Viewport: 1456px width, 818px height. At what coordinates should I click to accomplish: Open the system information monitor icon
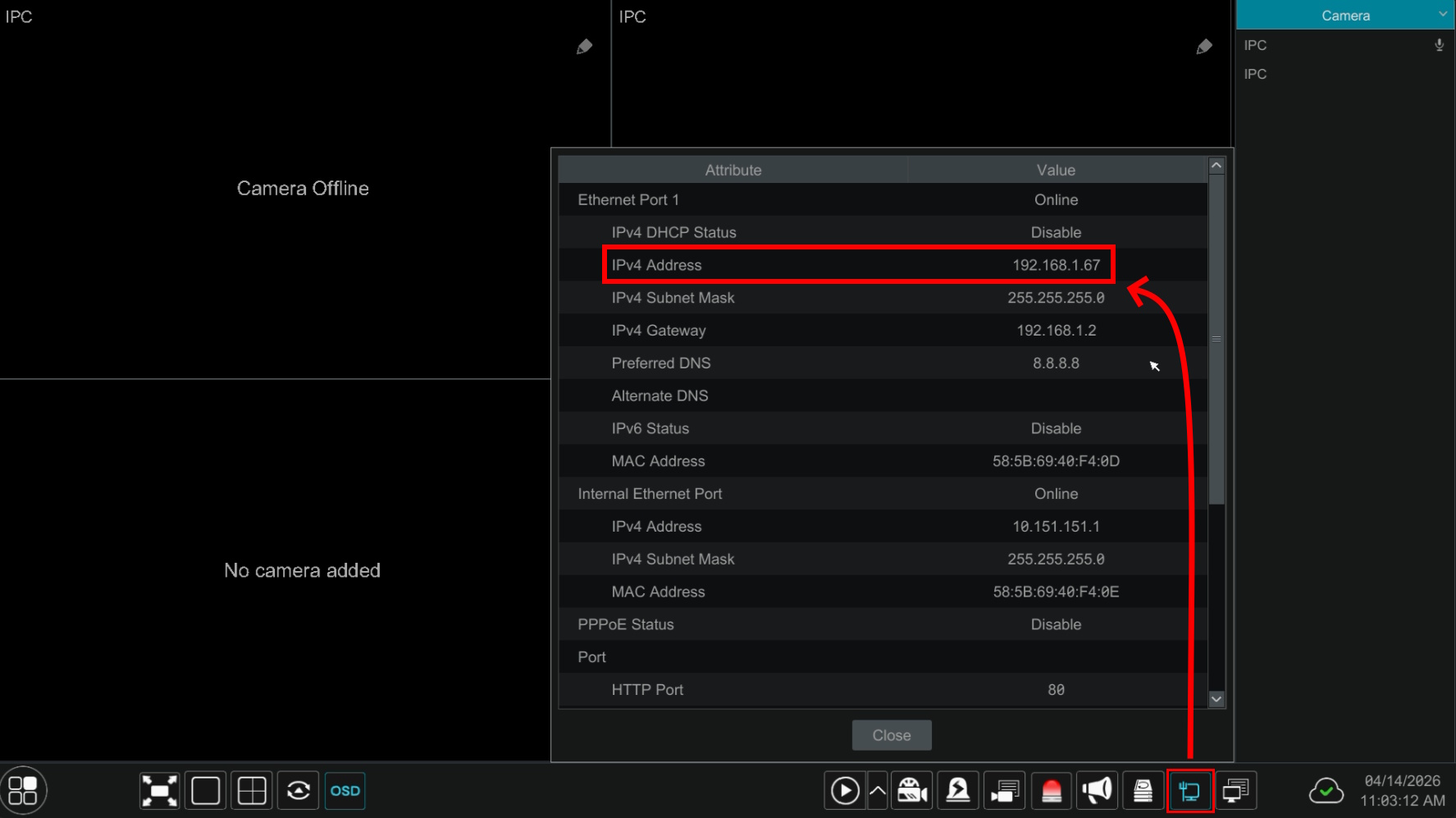1235,791
